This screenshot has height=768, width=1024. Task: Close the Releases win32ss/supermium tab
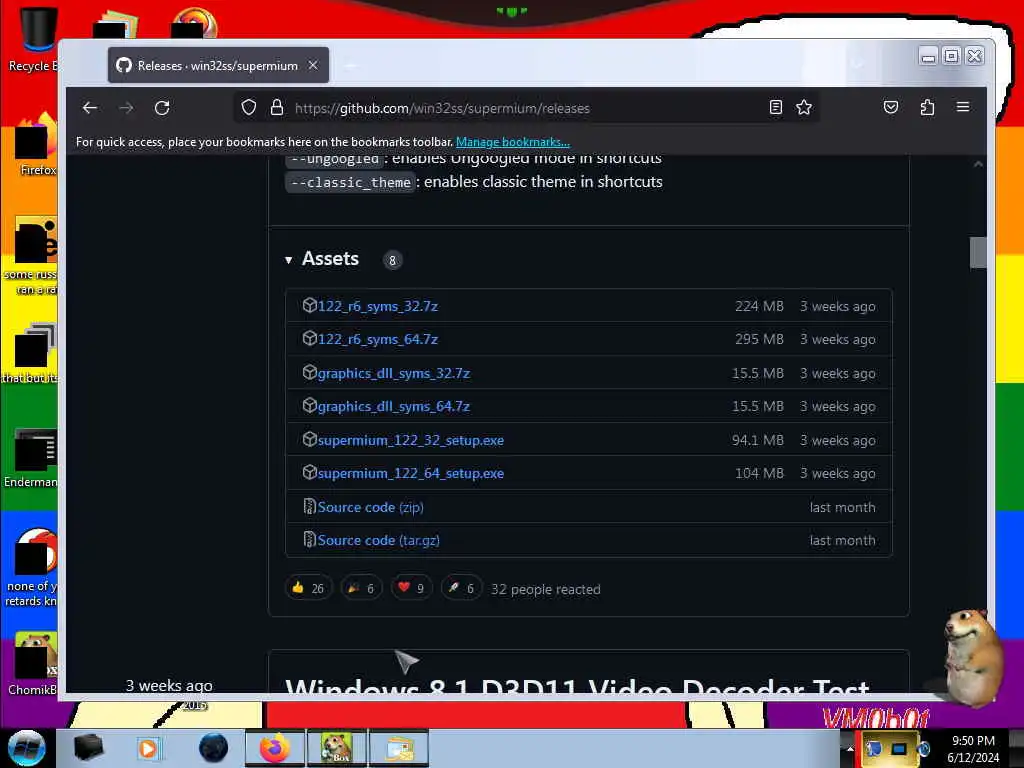[x=313, y=65]
